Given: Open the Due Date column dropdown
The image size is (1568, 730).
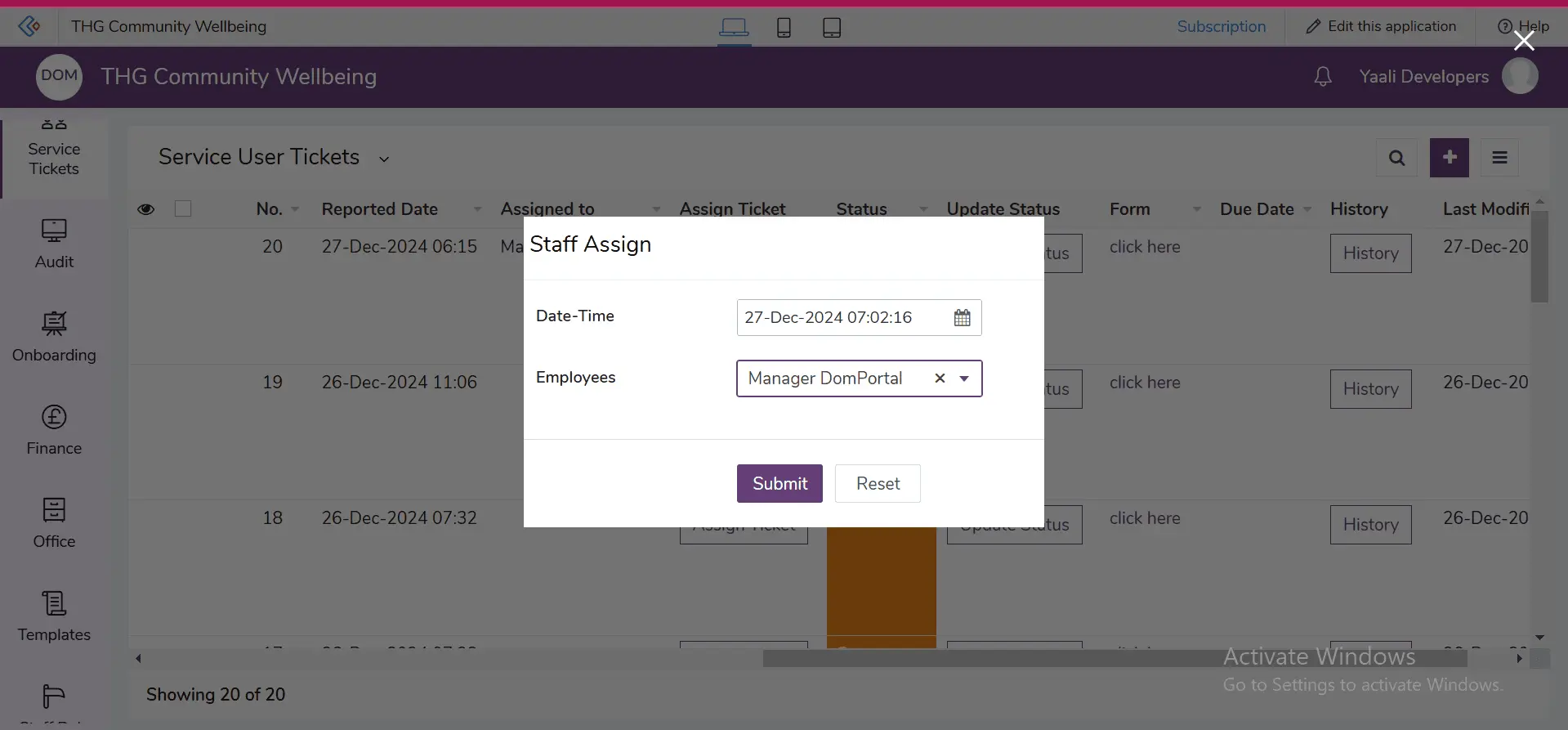Looking at the screenshot, I should [1307, 209].
